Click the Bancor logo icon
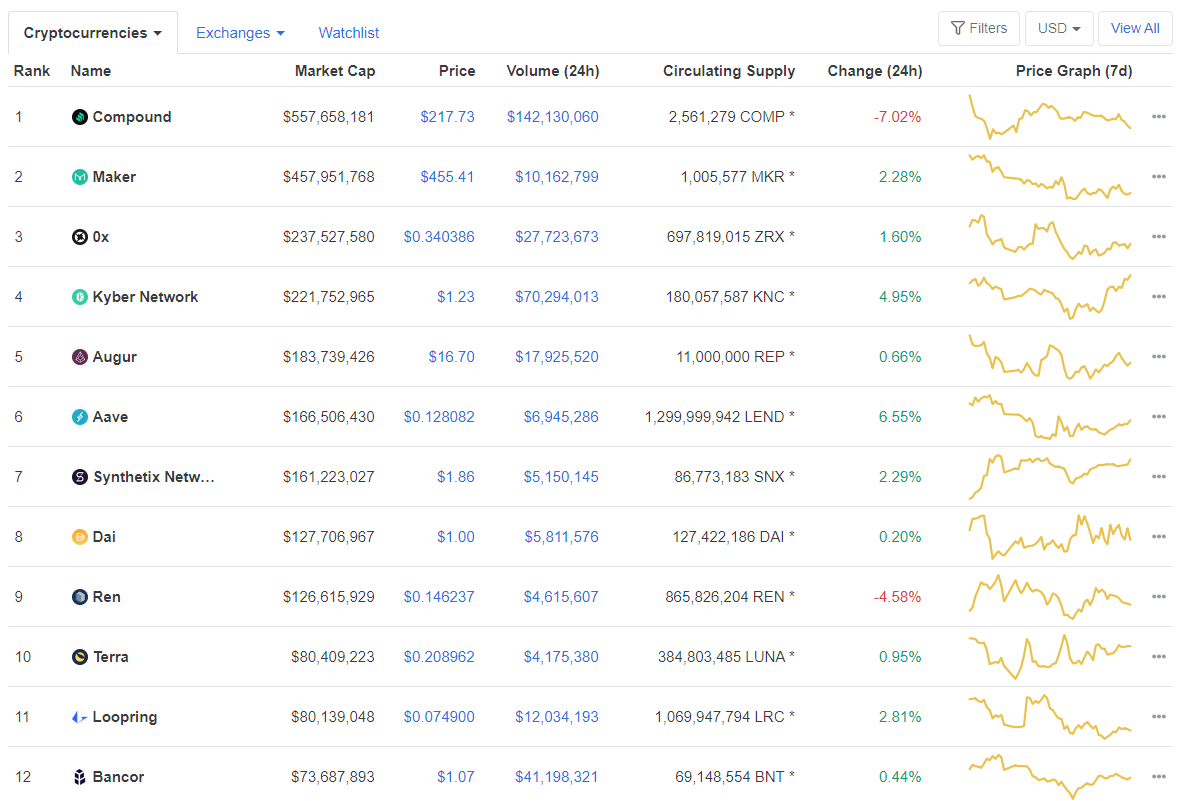The width and height of the screenshot is (1183, 801). (79, 777)
